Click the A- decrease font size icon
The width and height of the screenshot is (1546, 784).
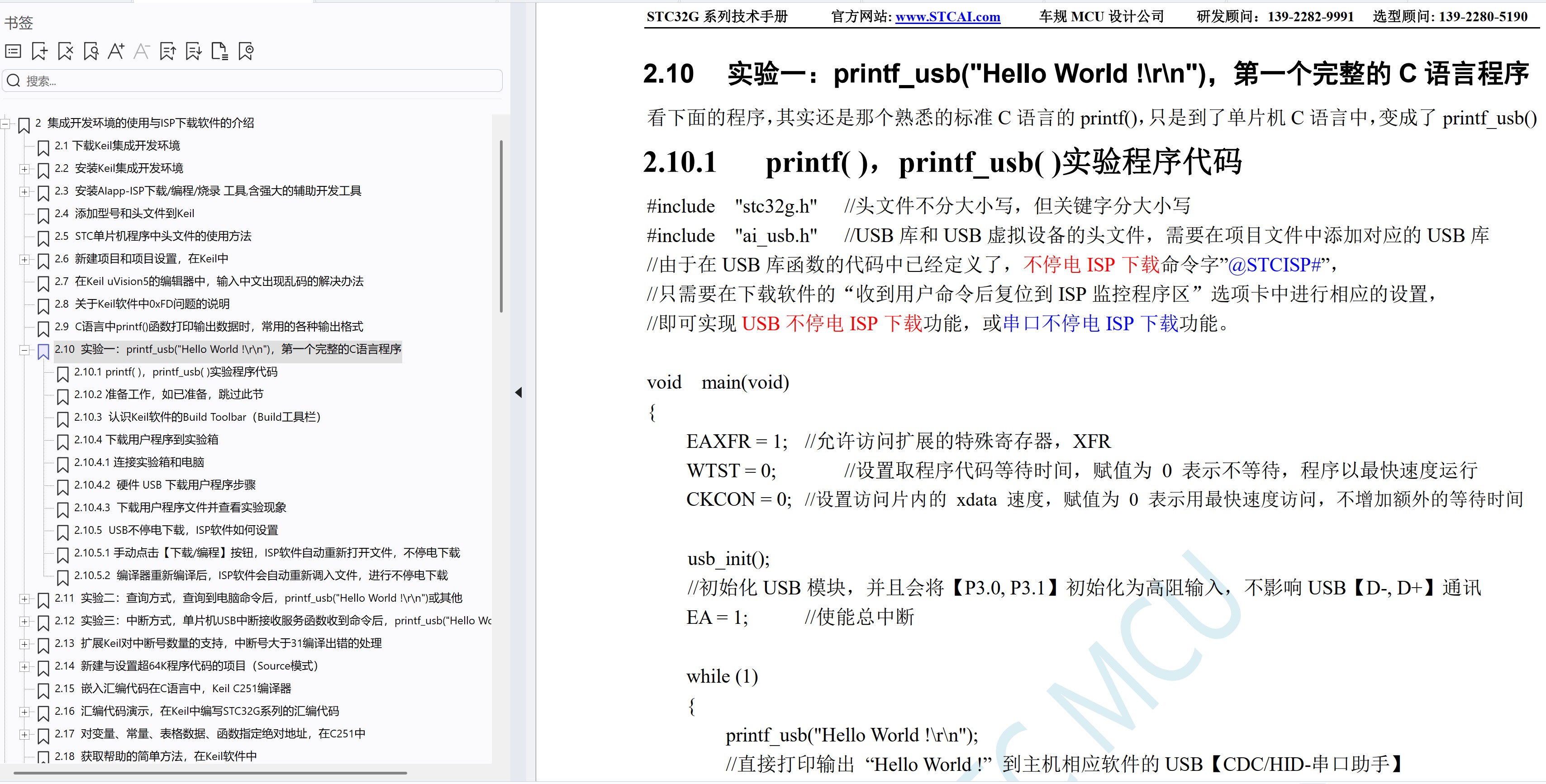142,52
